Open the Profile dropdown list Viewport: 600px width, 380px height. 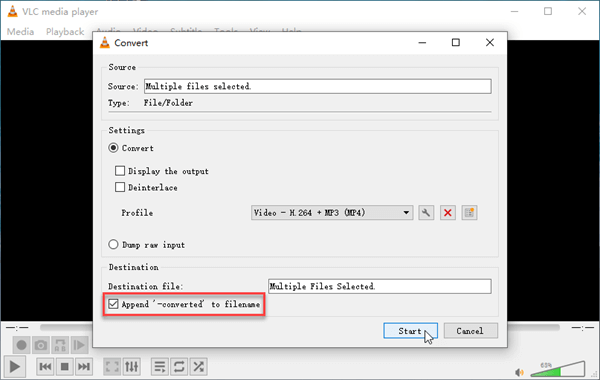point(332,213)
